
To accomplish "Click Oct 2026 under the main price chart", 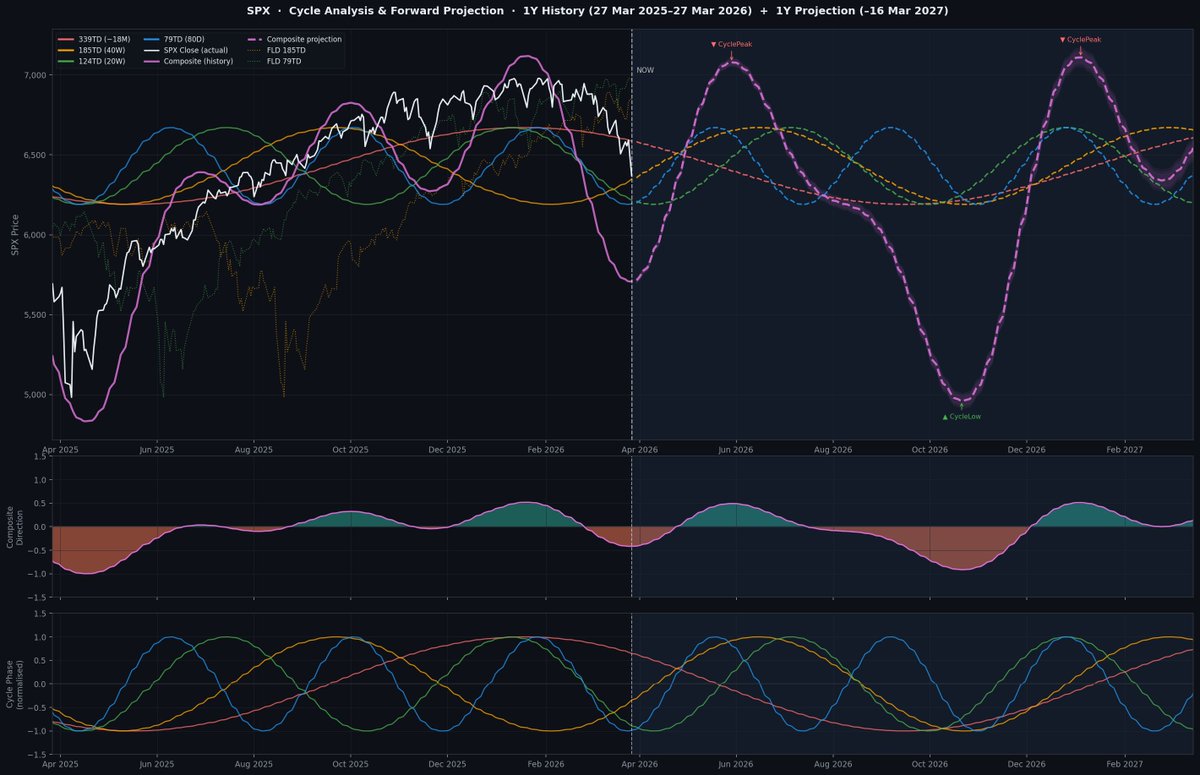I will (930, 450).
